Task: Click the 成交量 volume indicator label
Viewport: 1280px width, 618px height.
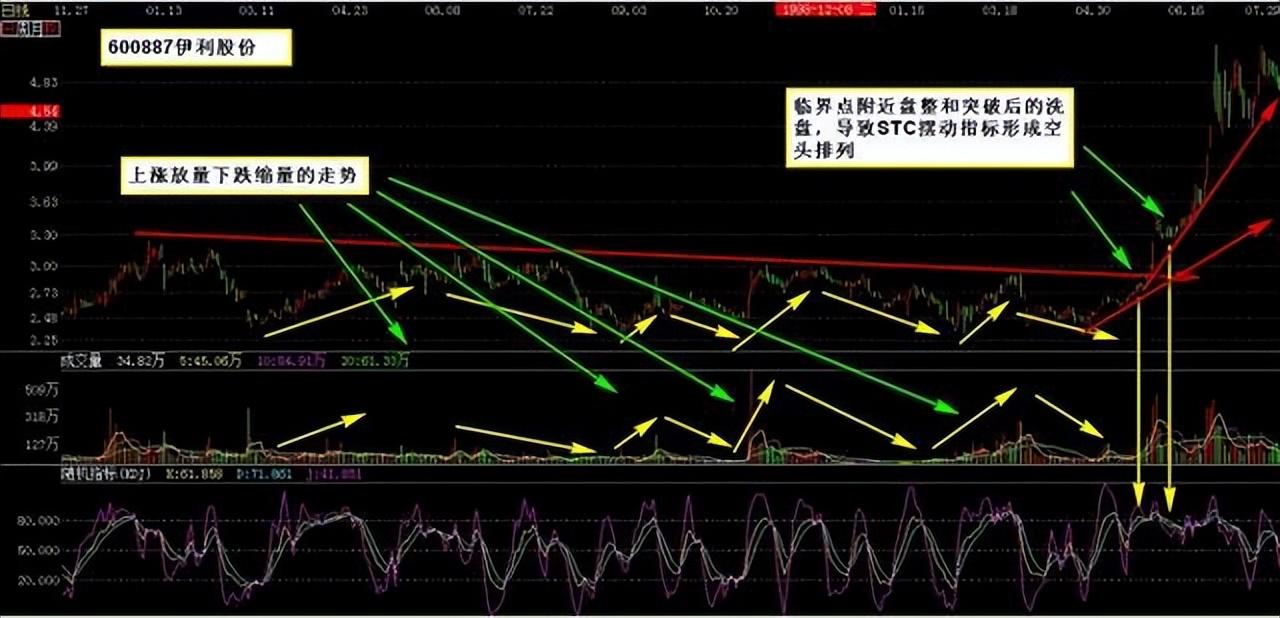Action: pyautogui.click(x=83, y=360)
